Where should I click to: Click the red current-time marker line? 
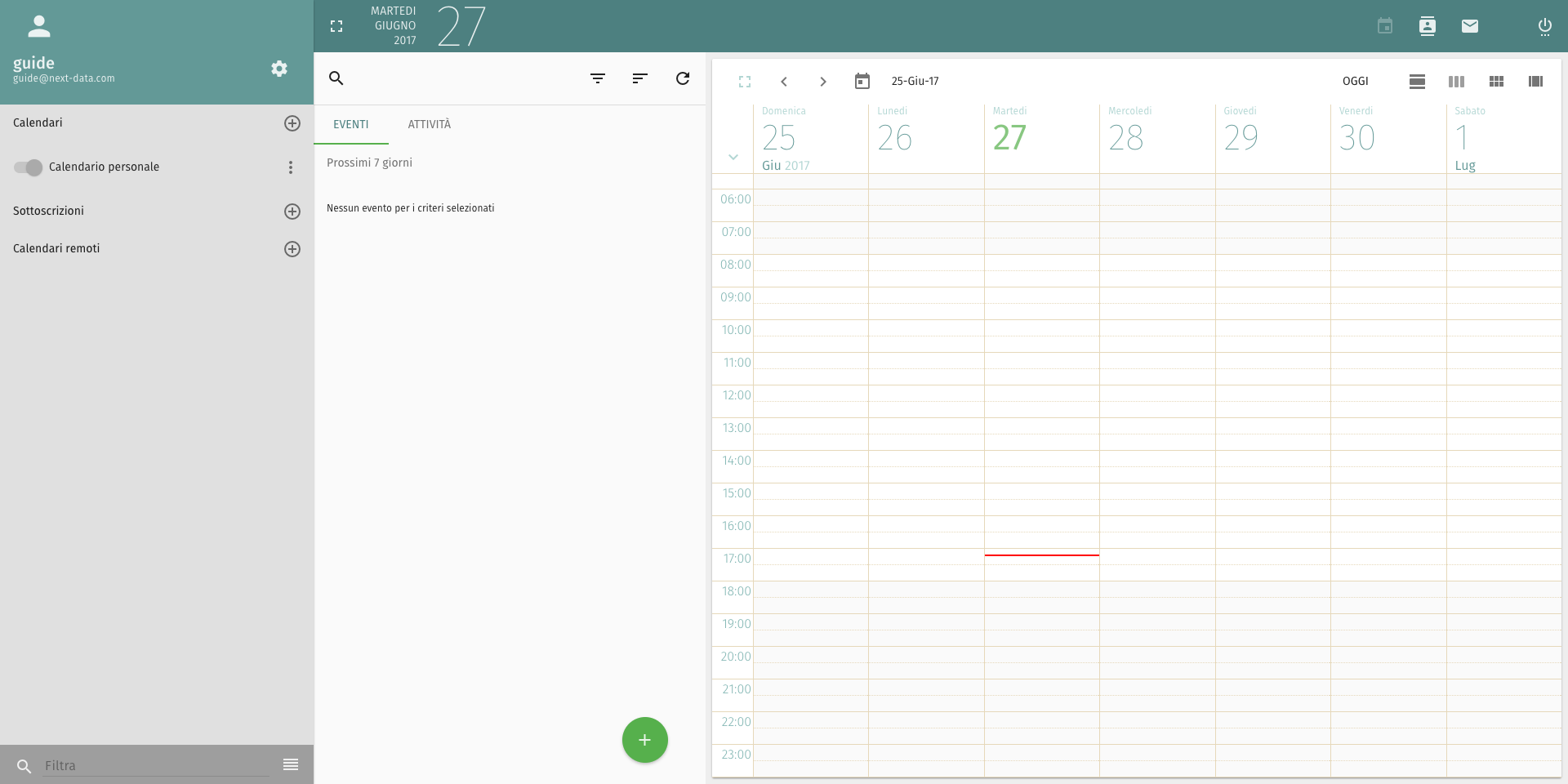point(1042,555)
